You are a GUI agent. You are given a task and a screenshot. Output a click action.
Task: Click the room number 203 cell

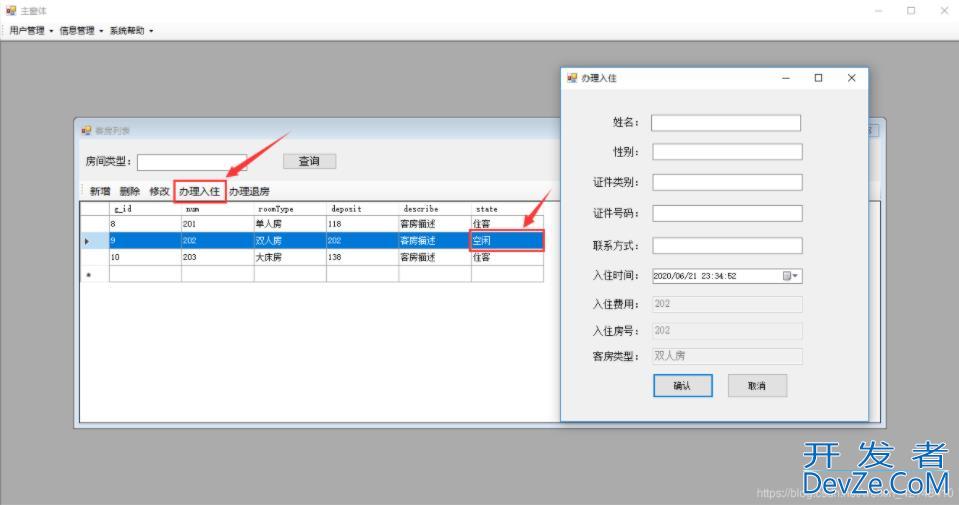tap(217, 257)
